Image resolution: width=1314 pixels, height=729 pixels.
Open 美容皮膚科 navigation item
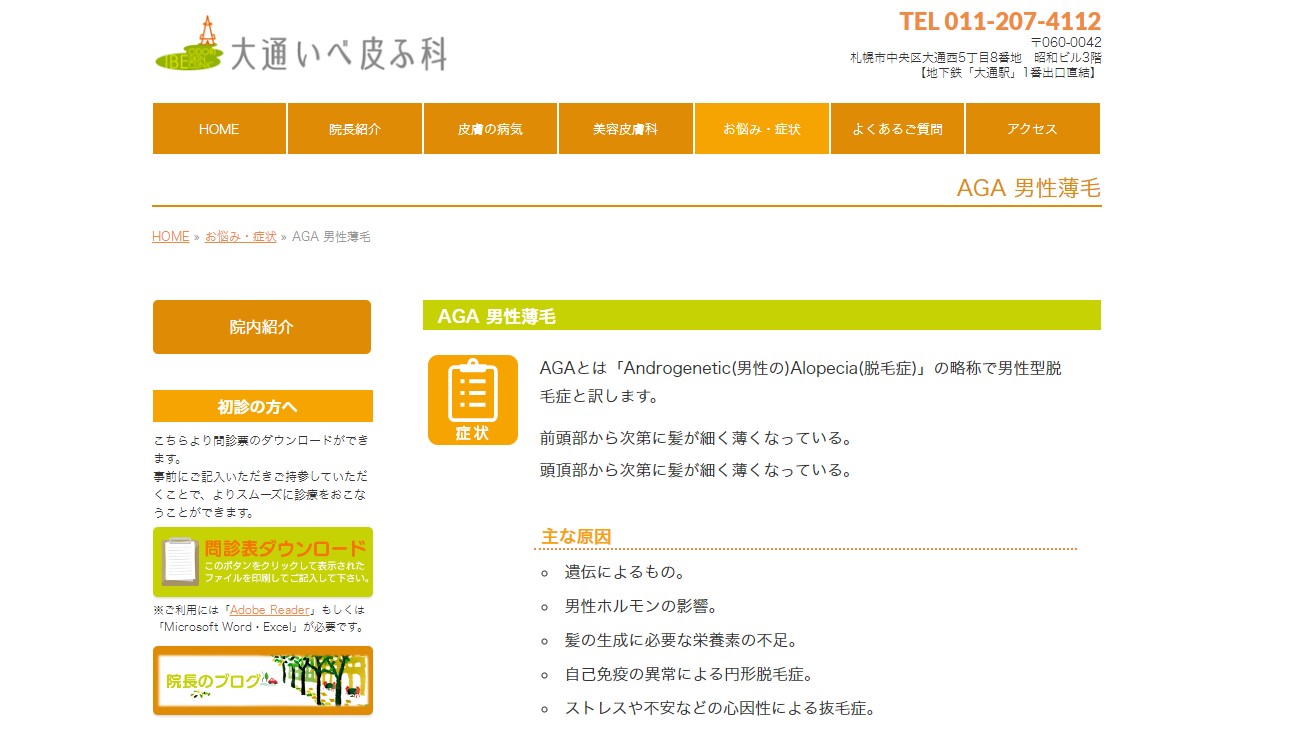click(625, 129)
